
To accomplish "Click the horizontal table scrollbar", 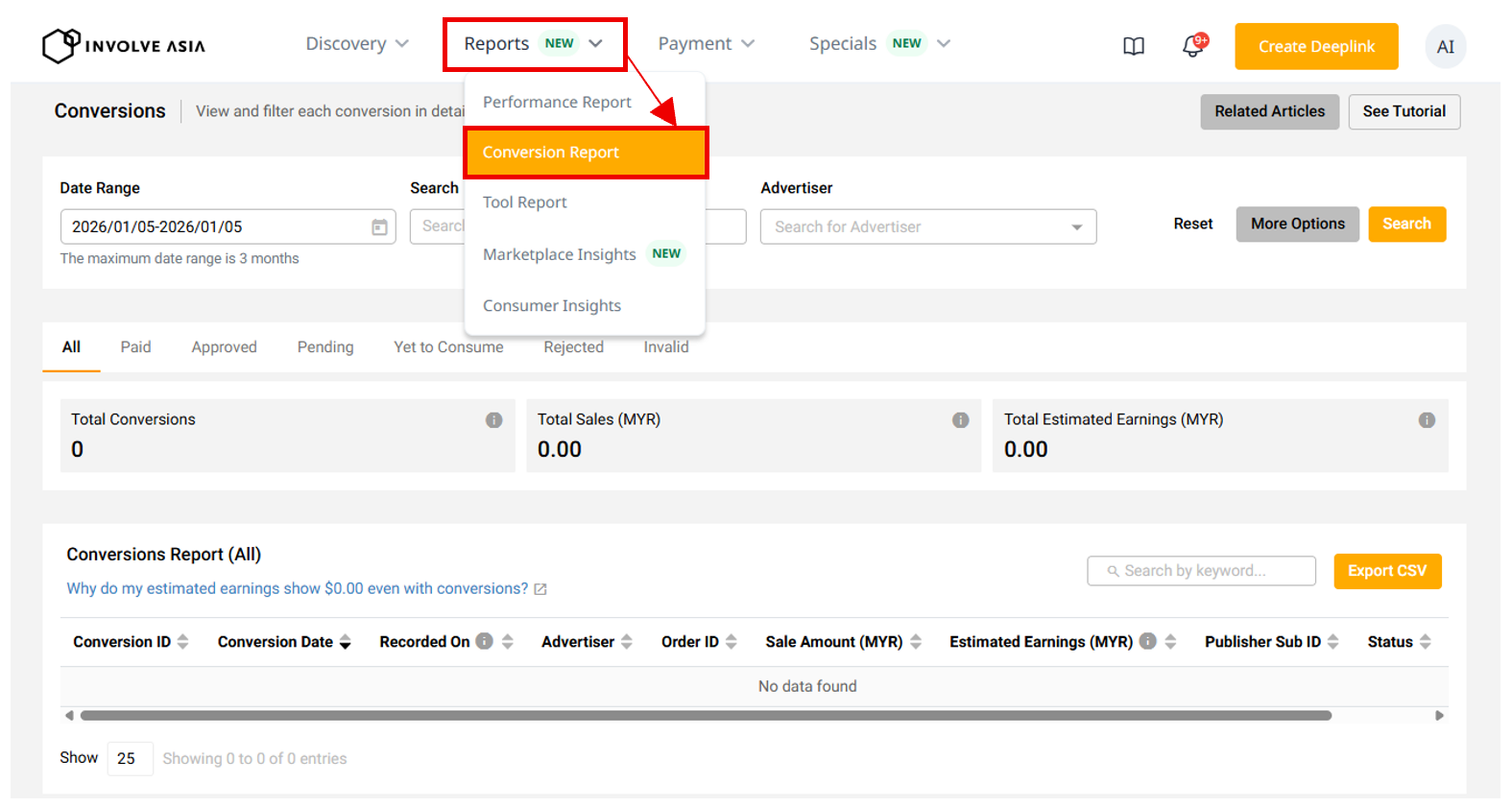I will pos(706,716).
